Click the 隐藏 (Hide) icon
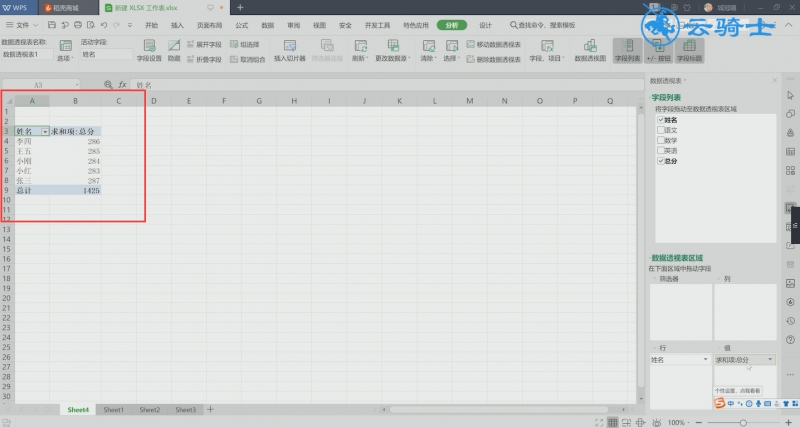Viewport: 800px width, 428px height. click(174, 51)
